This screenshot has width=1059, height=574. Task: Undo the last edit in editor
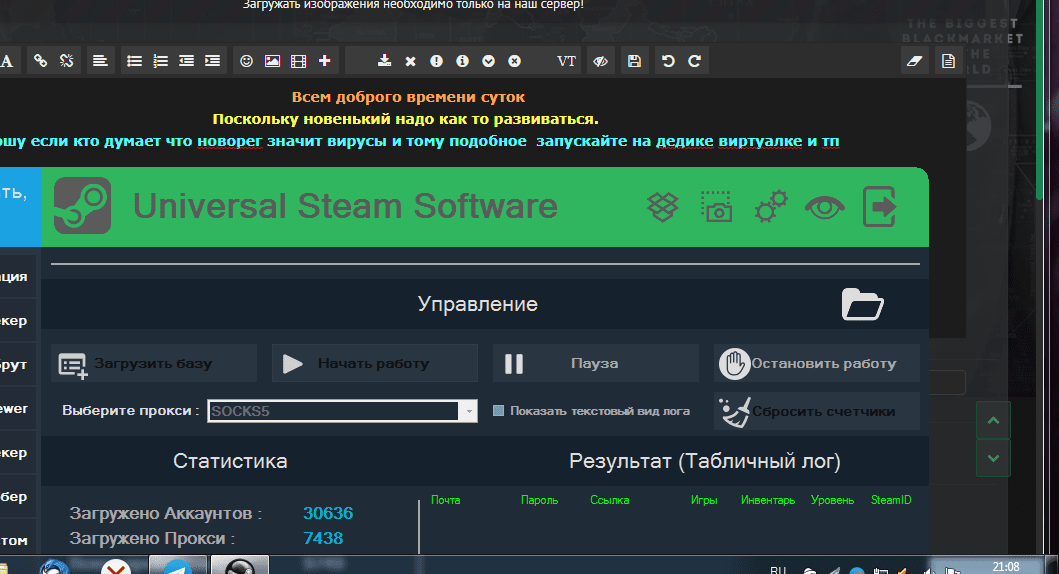pyautogui.click(x=668, y=61)
